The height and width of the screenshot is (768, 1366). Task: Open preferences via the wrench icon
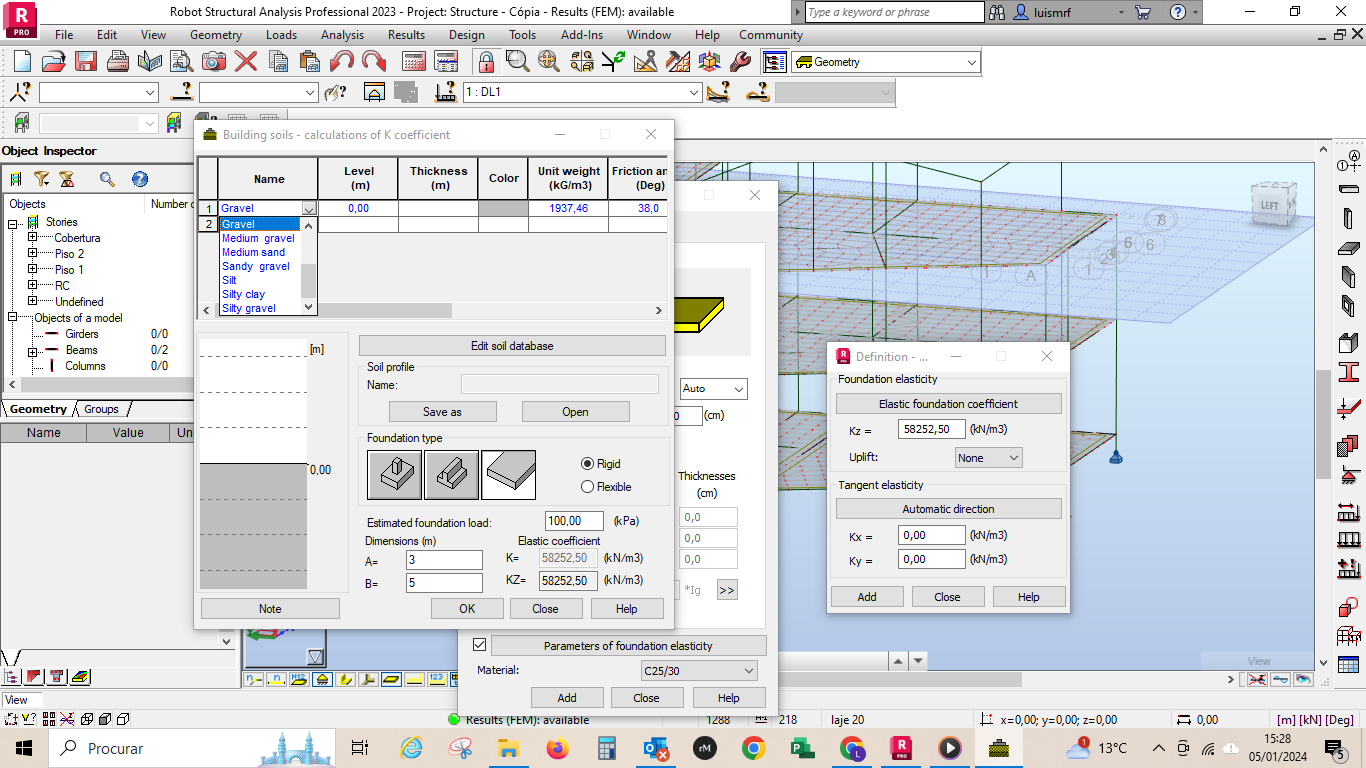(x=742, y=61)
